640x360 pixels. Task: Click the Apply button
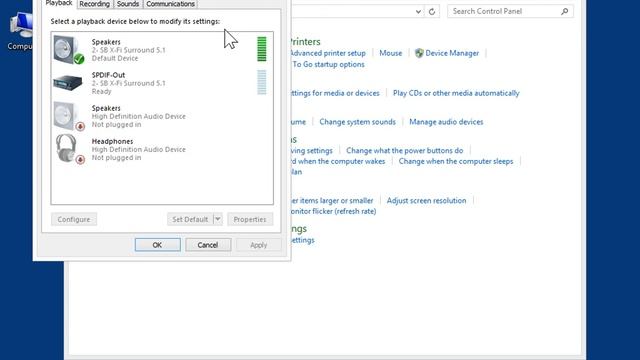[x=258, y=245]
